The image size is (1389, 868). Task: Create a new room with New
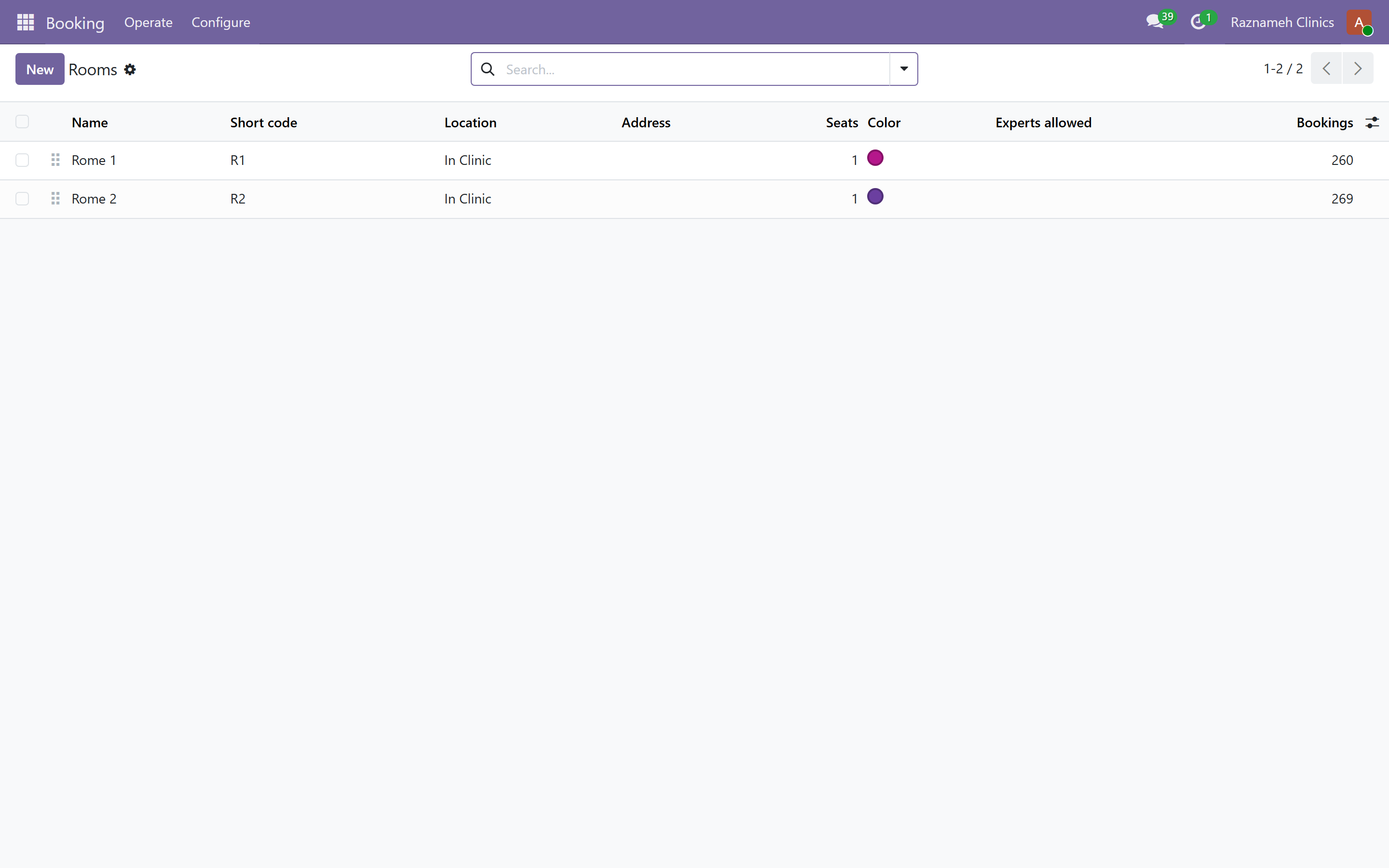40,69
